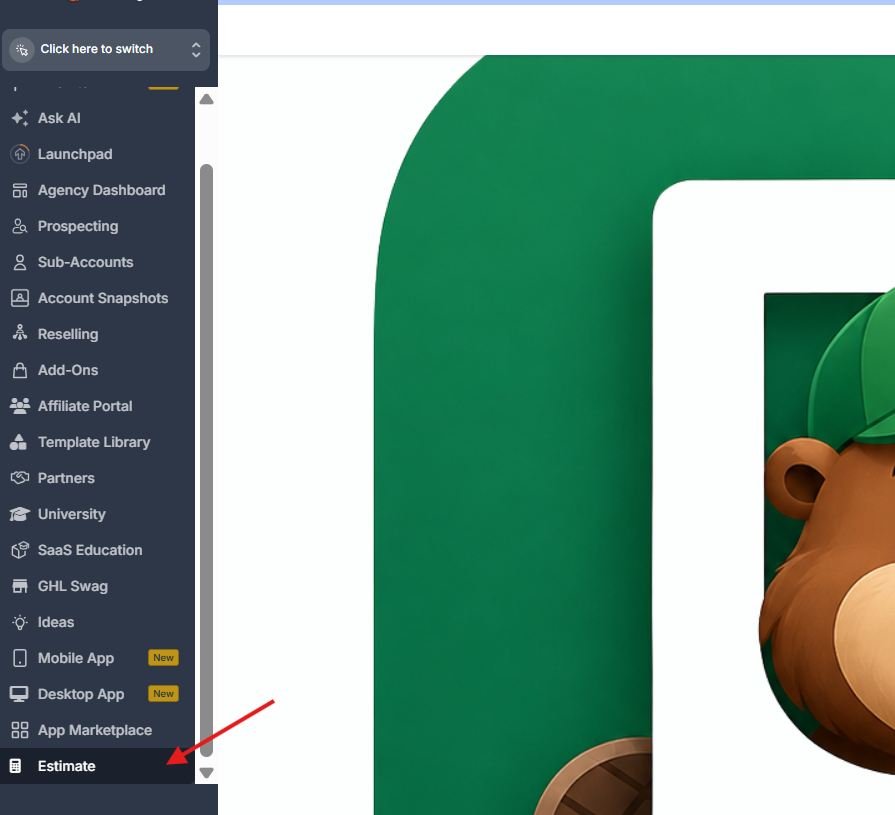Click the Ask AI sparkle icon
The height and width of the screenshot is (815, 895).
coord(20,118)
